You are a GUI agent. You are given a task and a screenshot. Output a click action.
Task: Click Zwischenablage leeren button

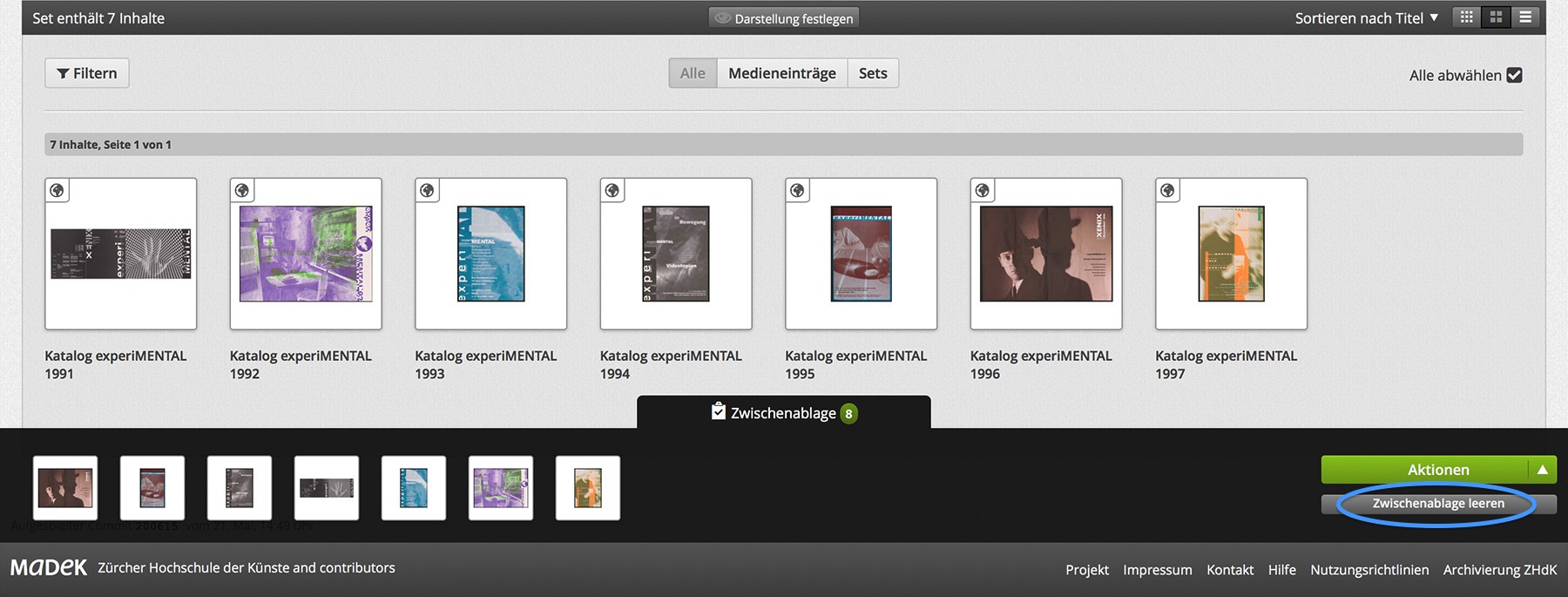[1437, 504]
